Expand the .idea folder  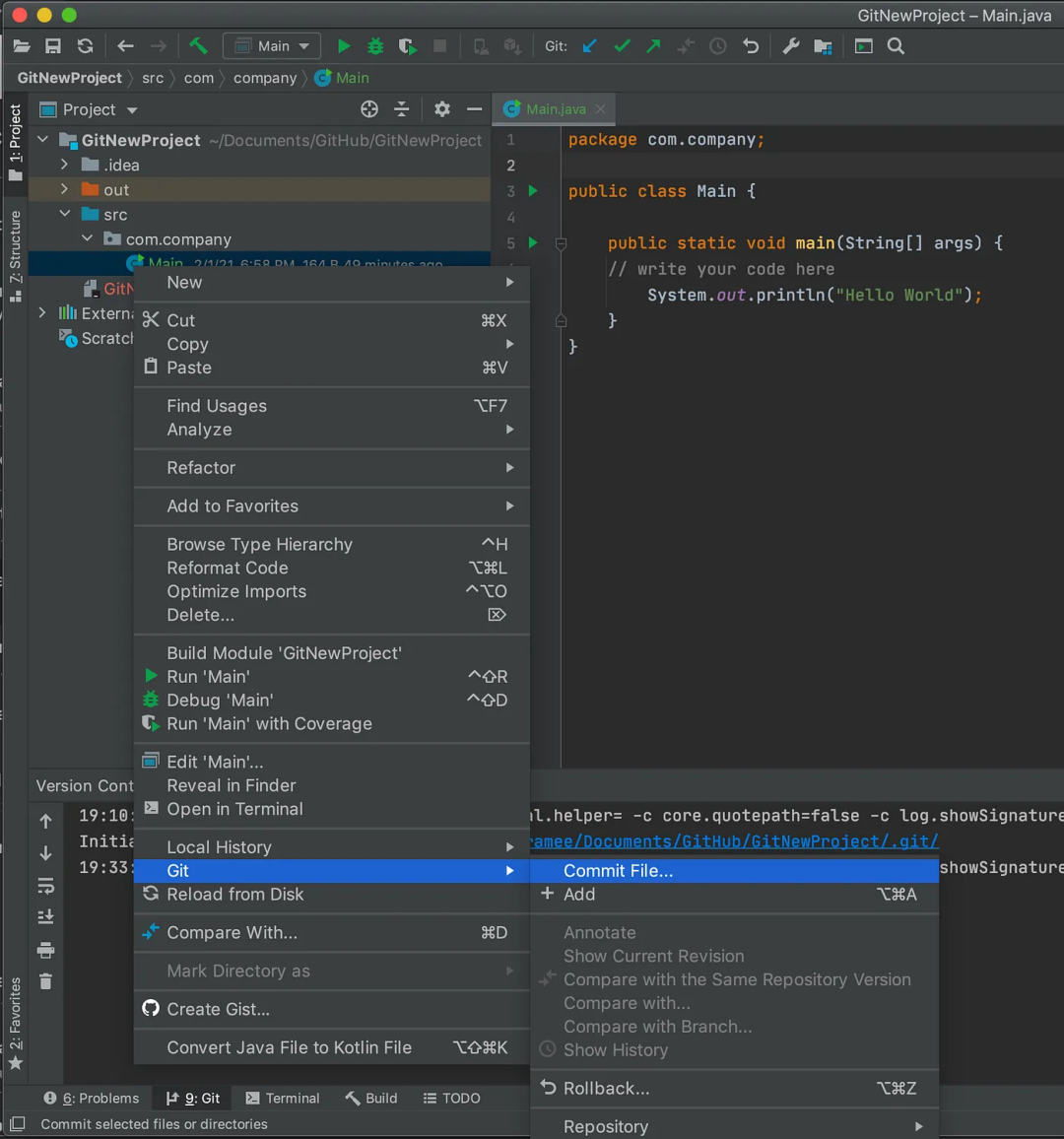point(65,165)
